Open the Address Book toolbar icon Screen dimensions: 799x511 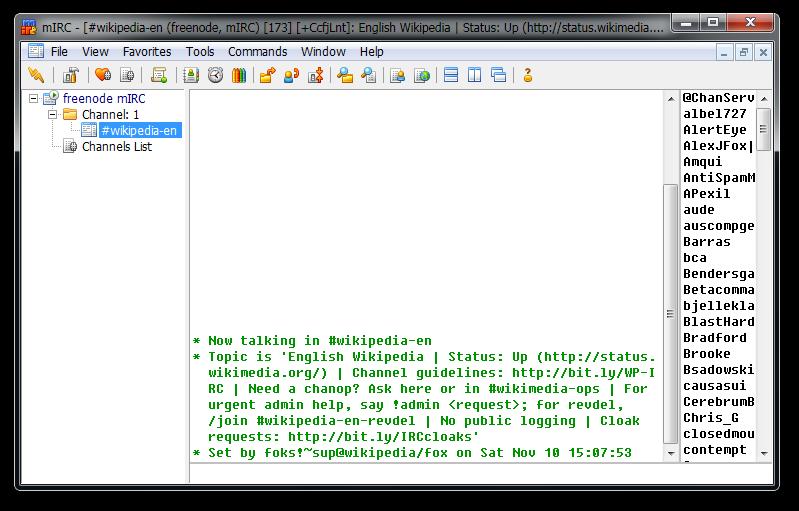pos(191,75)
